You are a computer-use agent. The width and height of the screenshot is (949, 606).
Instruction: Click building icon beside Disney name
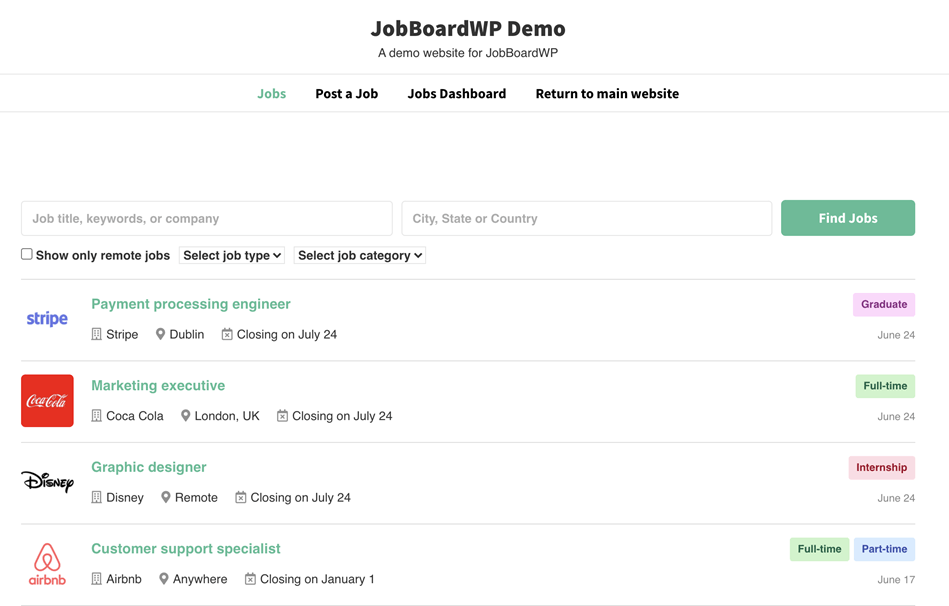coord(96,498)
